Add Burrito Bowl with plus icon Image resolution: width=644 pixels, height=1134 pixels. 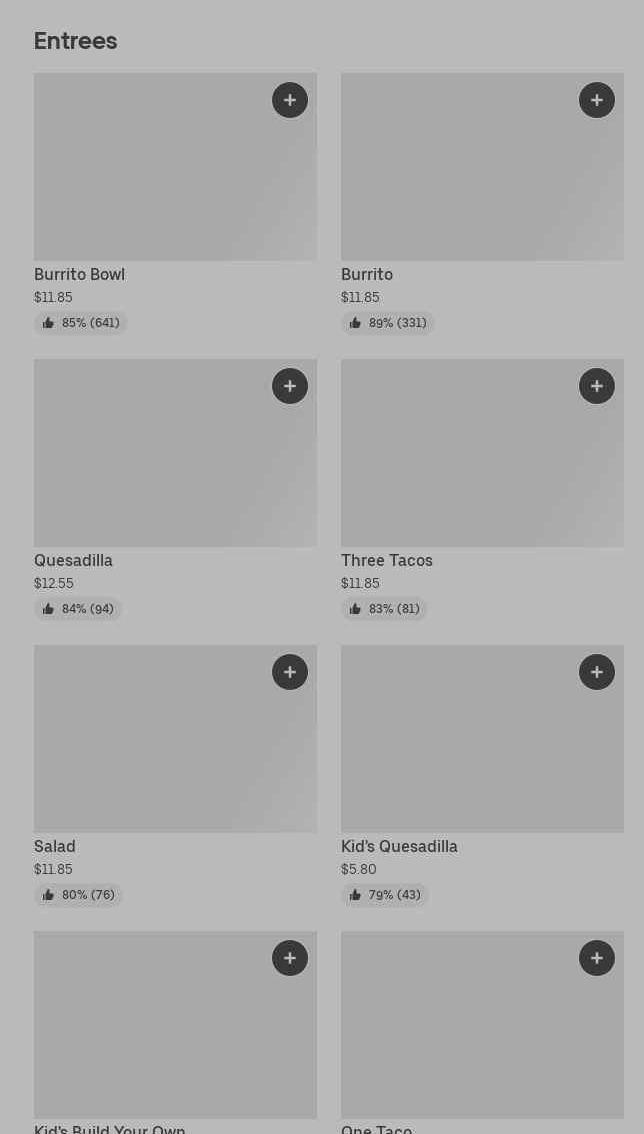(x=290, y=100)
